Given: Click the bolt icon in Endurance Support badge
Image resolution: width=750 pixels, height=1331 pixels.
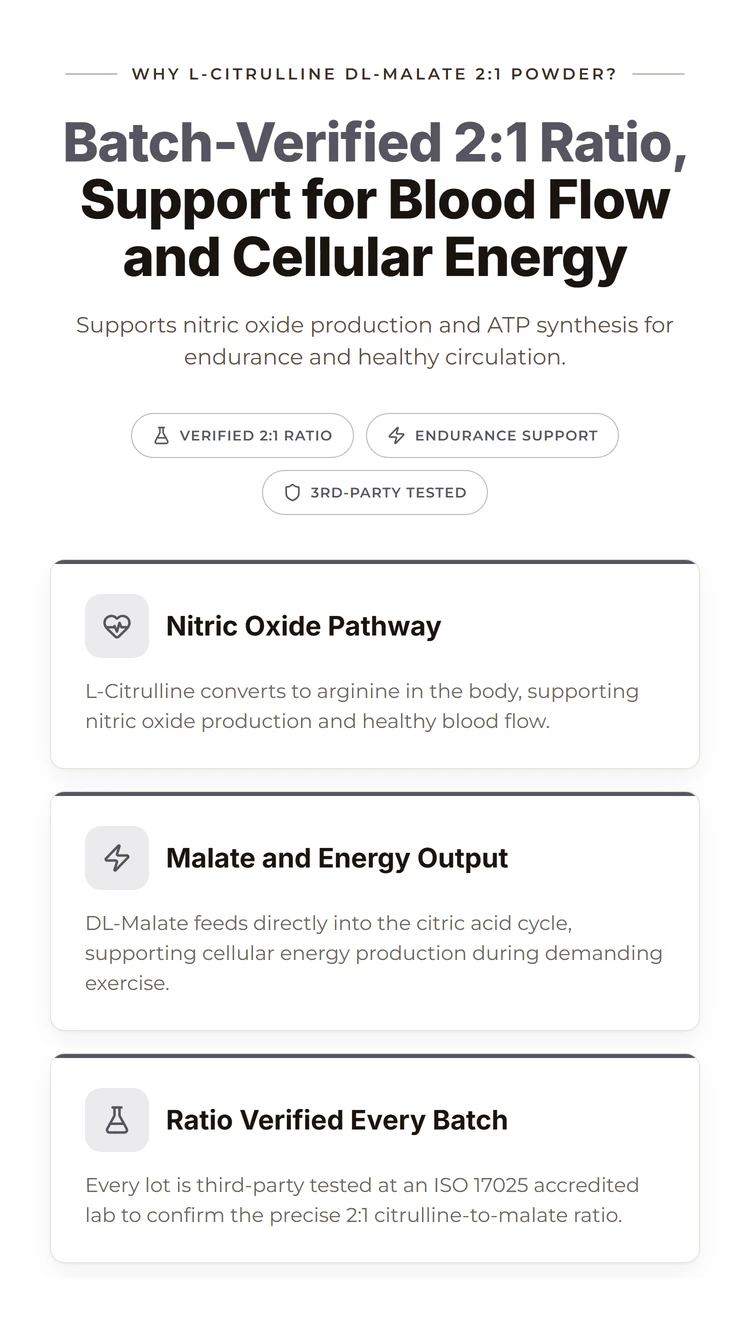Looking at the screenshot, I should (396, 436).
